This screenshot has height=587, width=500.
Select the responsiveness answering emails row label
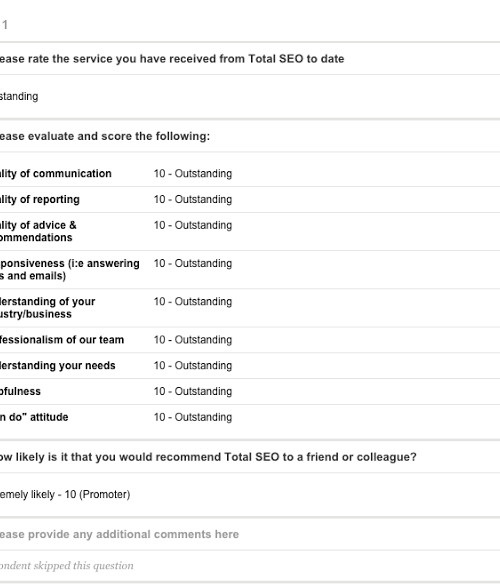click(x=70, y=270)
